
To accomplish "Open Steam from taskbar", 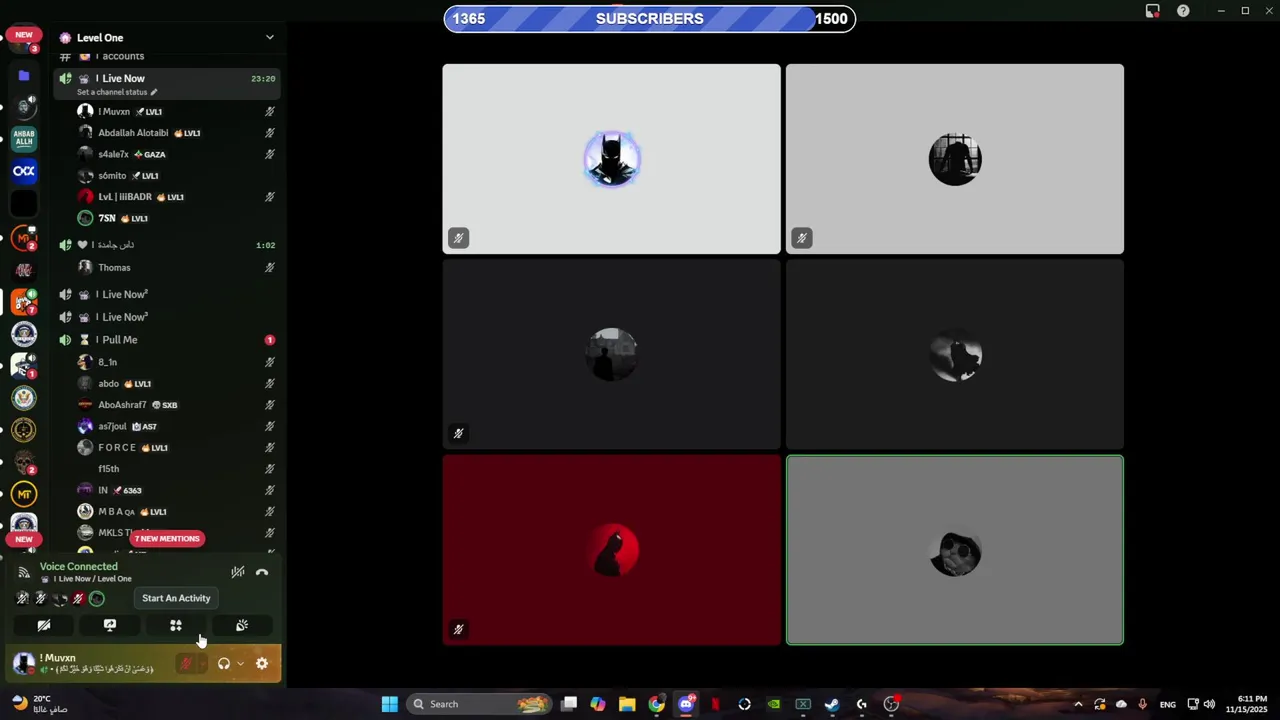I will tap(832, 704).
